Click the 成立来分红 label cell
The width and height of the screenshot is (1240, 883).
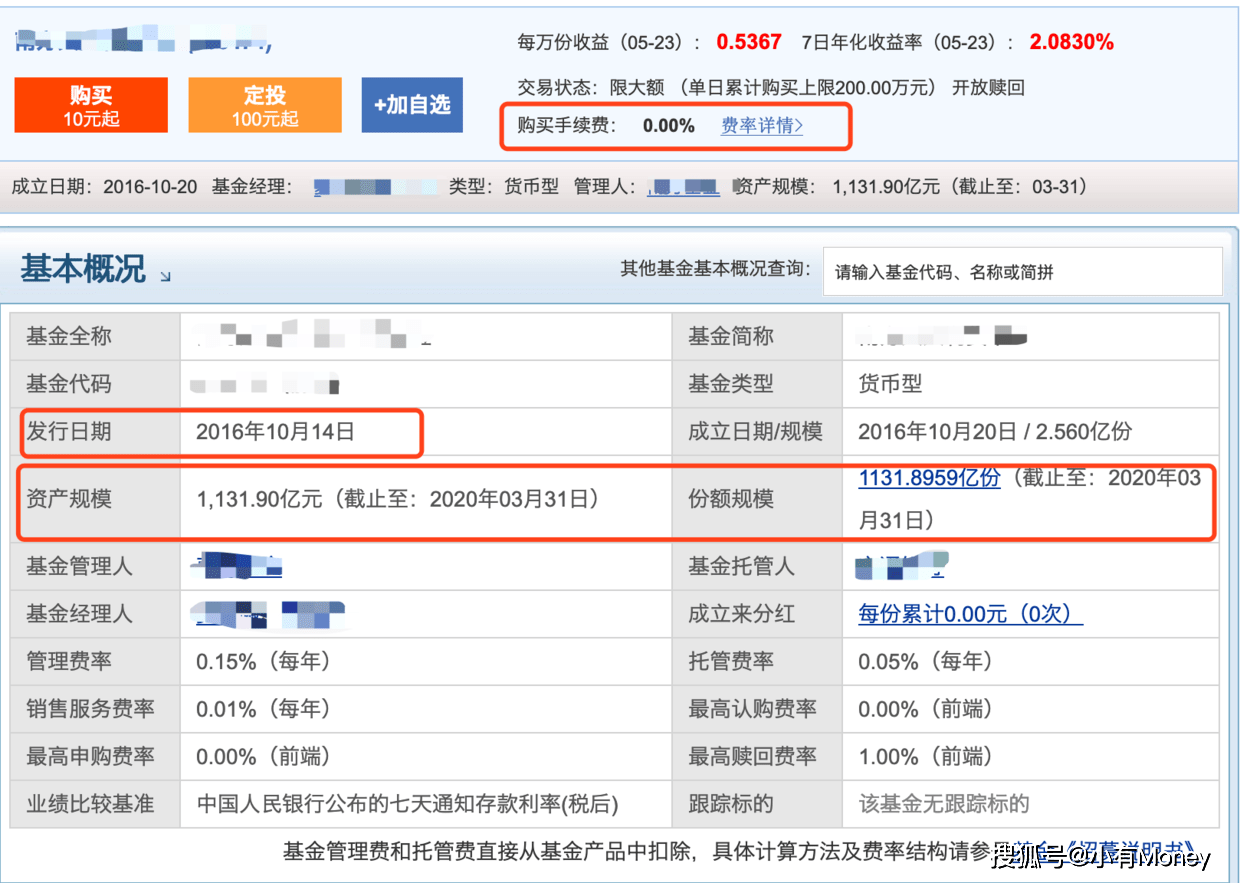point(758,614)
